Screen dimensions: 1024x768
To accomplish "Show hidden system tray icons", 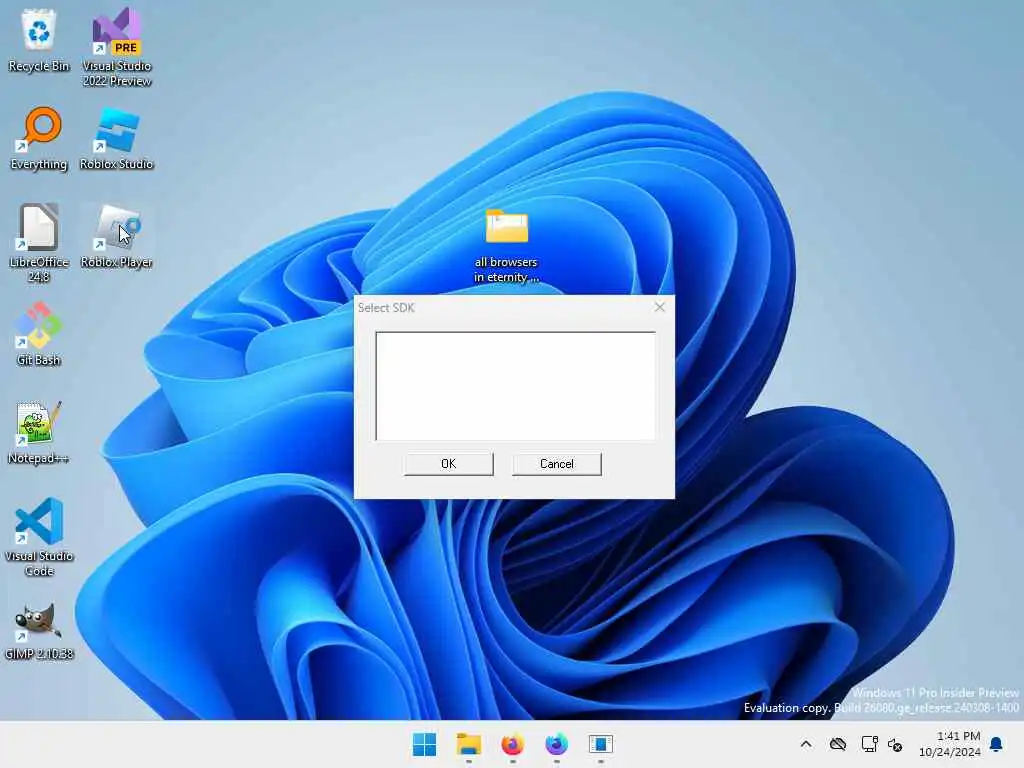I will coord(806,744).
